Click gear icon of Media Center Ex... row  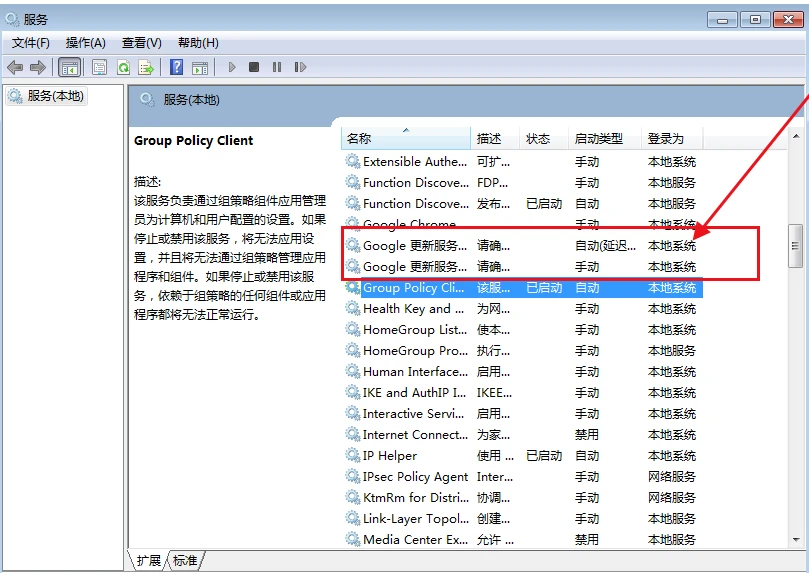(x=353, y=539)
